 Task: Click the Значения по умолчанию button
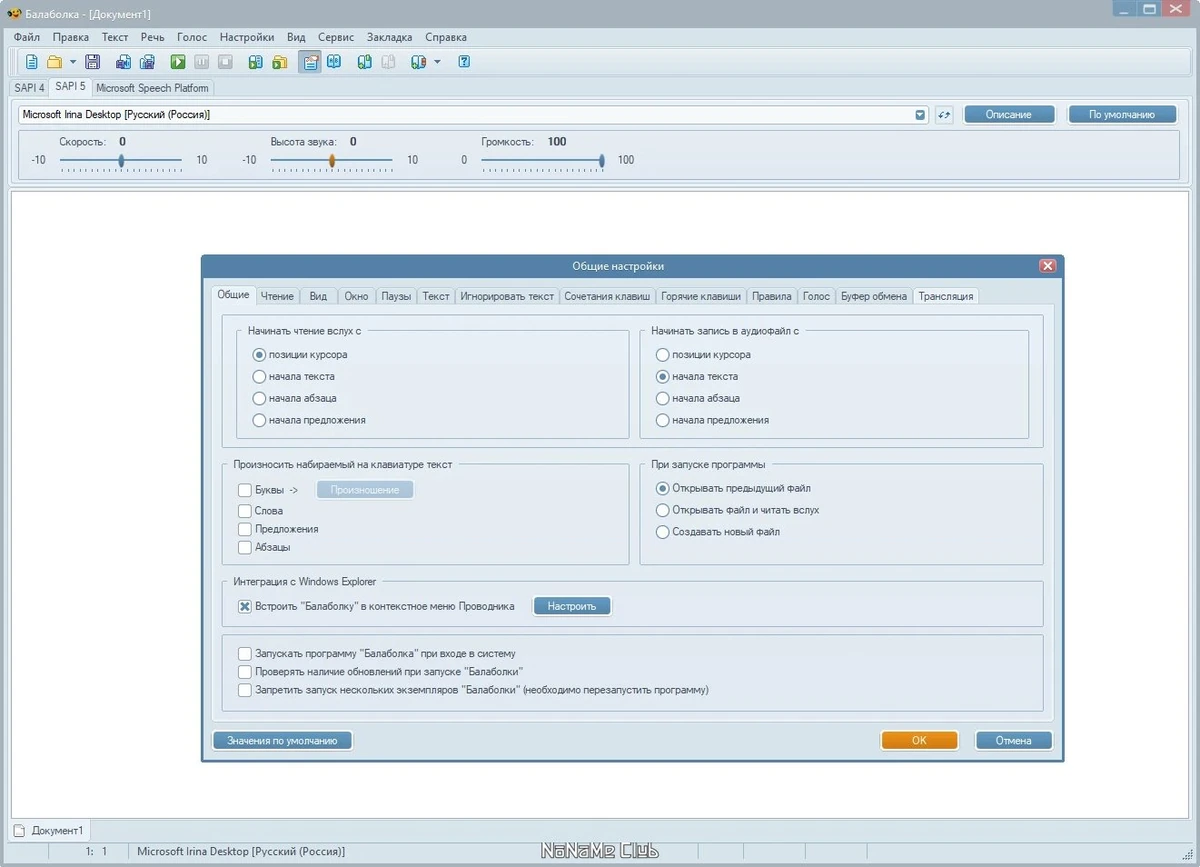coord(283,741)
